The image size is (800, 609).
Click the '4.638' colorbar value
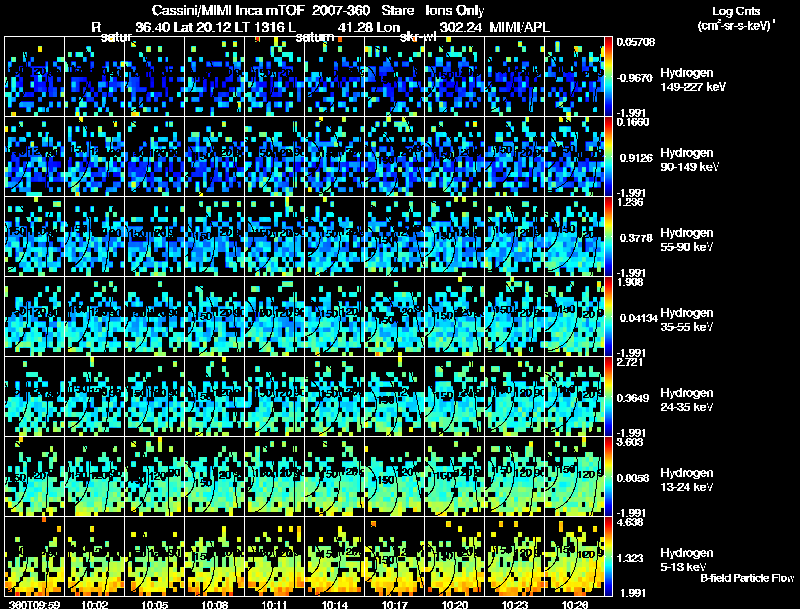pyautogui.click(x=630, y=523)
